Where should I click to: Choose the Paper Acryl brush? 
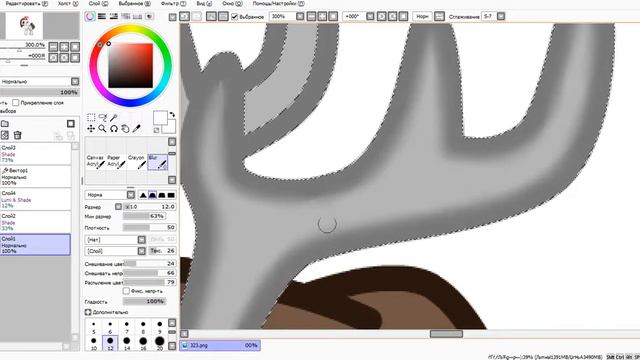click(116, 162)
